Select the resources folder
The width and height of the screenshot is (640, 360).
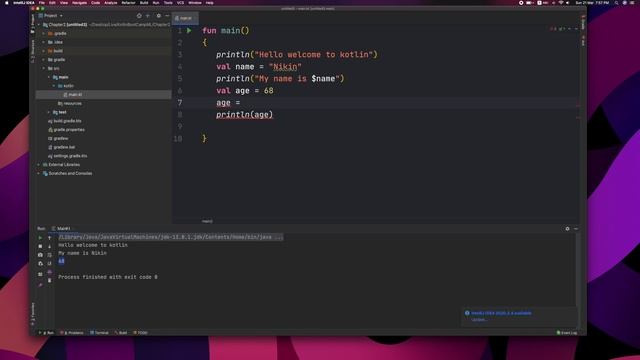[x=70, y=104]
